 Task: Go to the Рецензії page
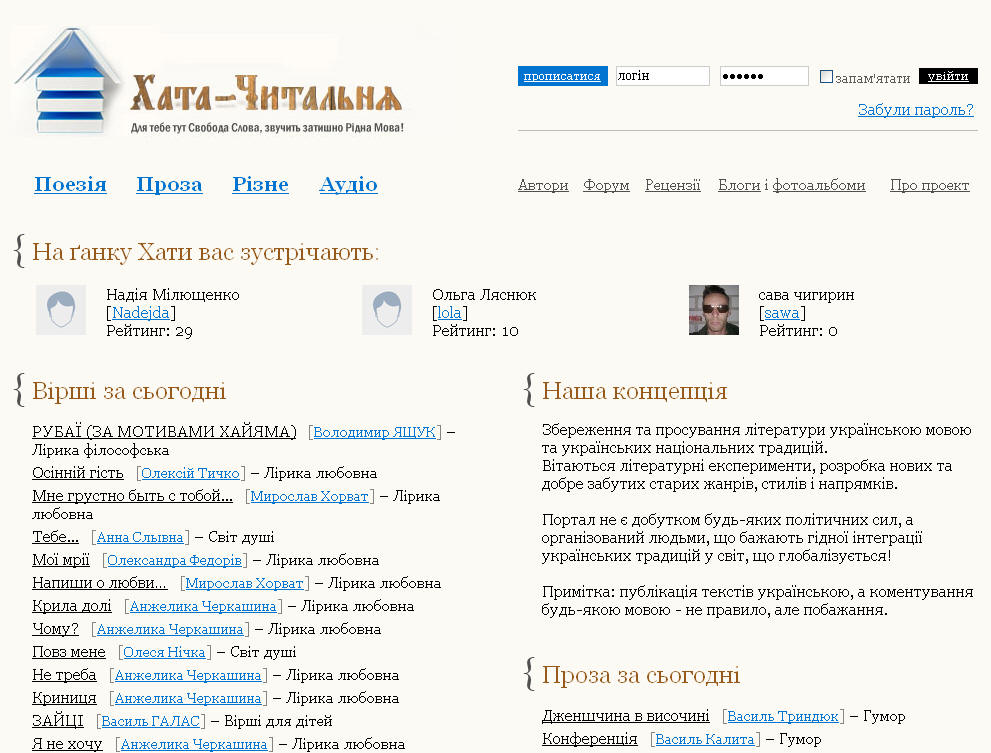tap(672, 185)
